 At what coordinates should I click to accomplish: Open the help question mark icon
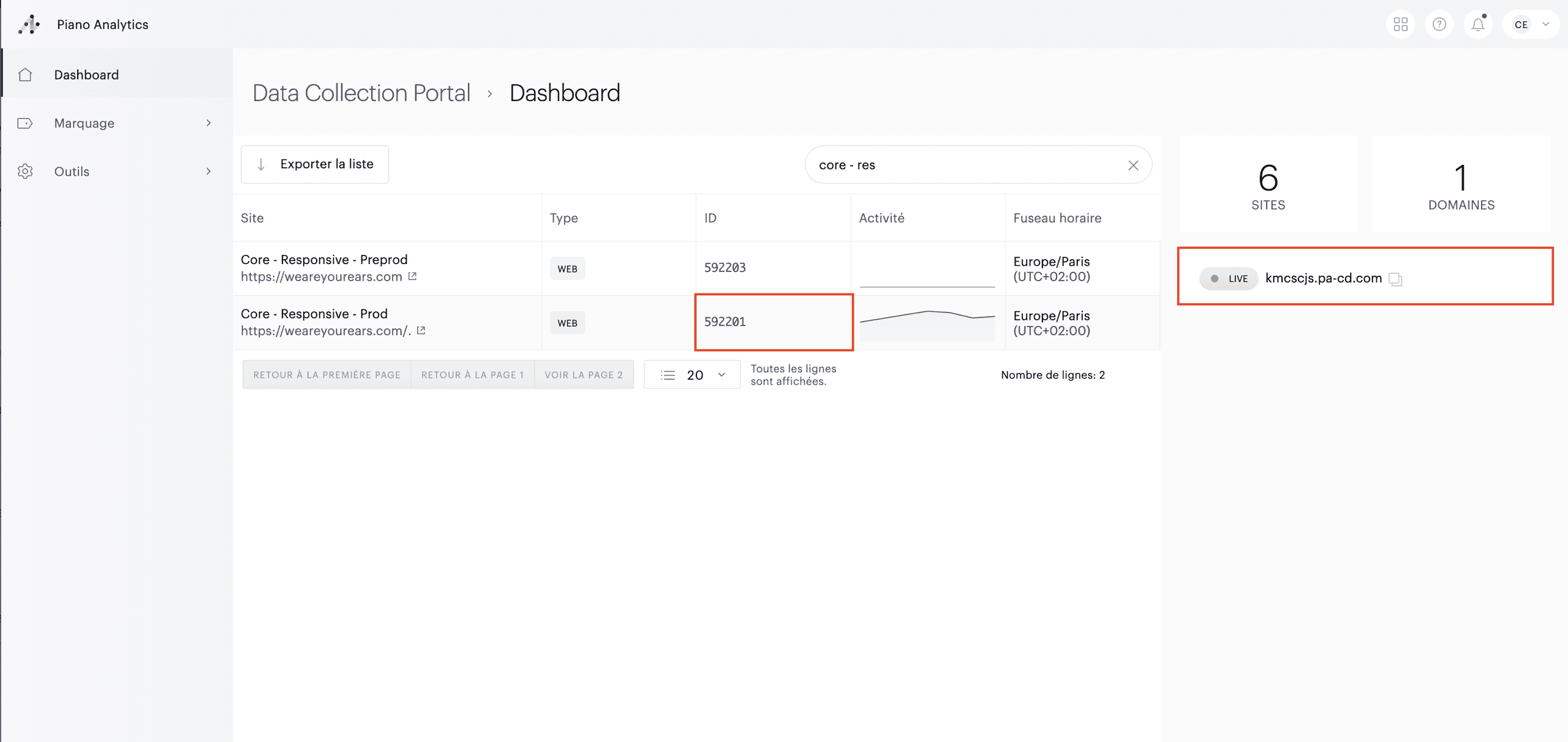click(x=1439, y=25)
